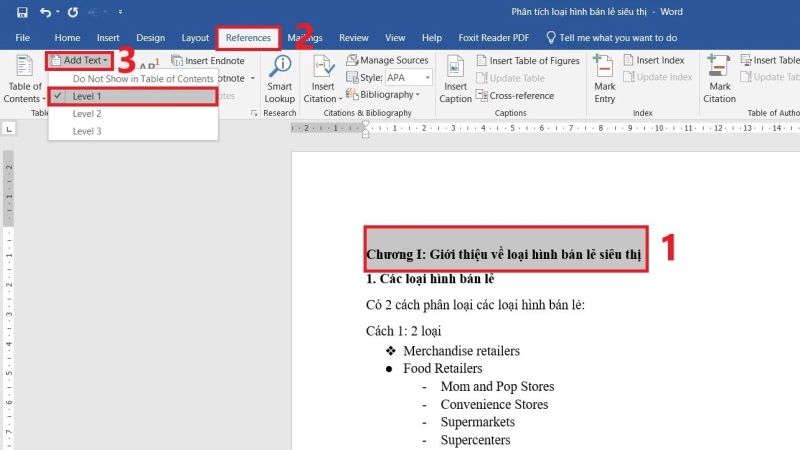The width and height of the screenshot is (800, 450).
Task: Open the Foxit Reader PDF tab
Action: tap(493, 38)
